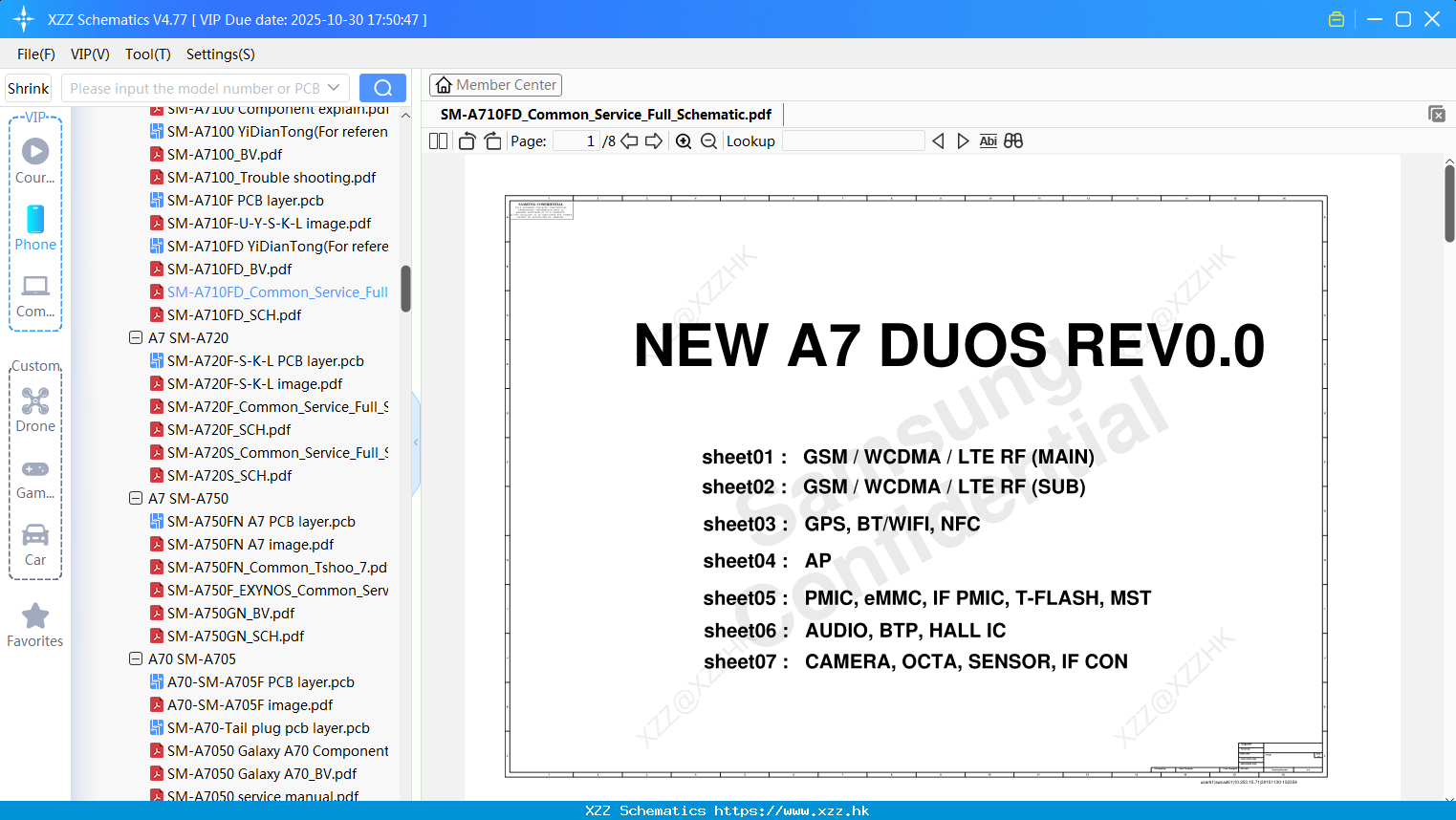The image size is (1456, 820).
Task: Zoom out of the schematic
Action: (708, 141)
